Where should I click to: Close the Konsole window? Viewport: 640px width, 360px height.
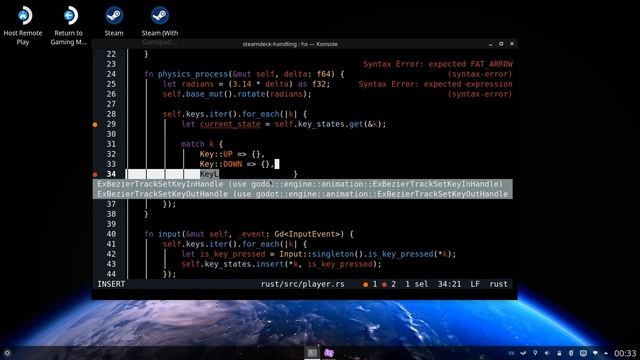click(x=512, y=44)
